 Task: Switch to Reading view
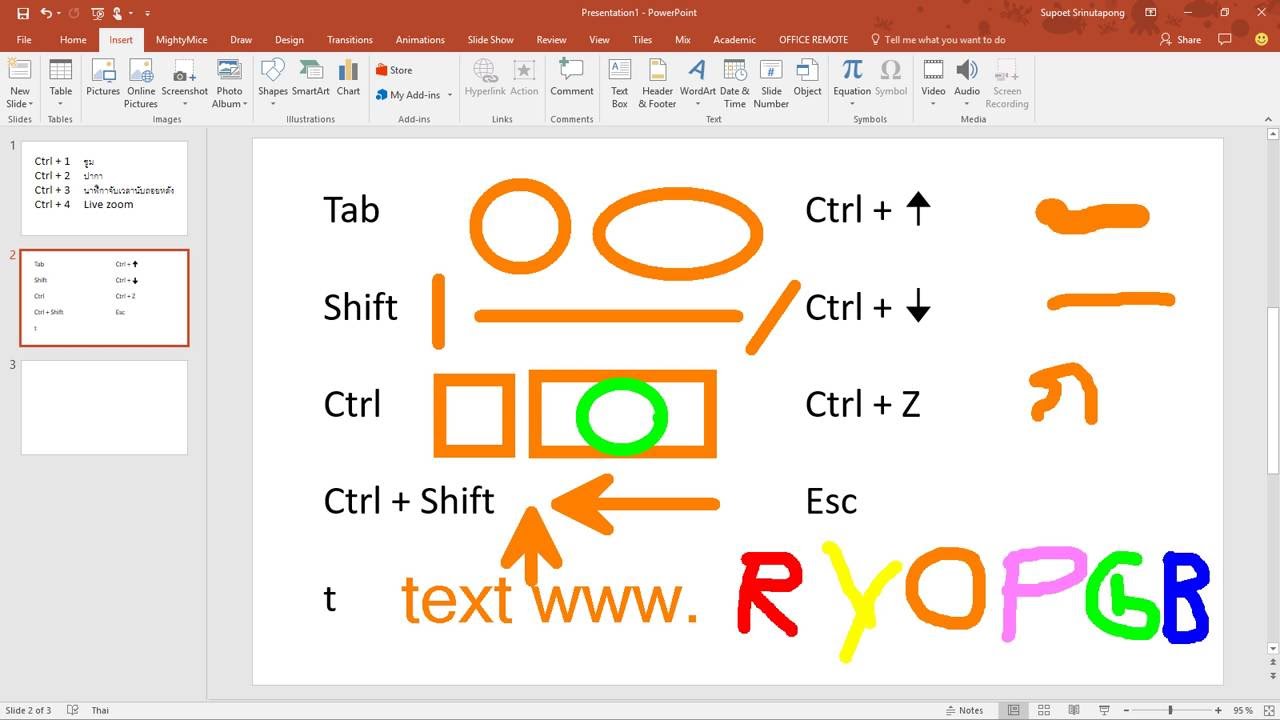tap(1073, 710)
